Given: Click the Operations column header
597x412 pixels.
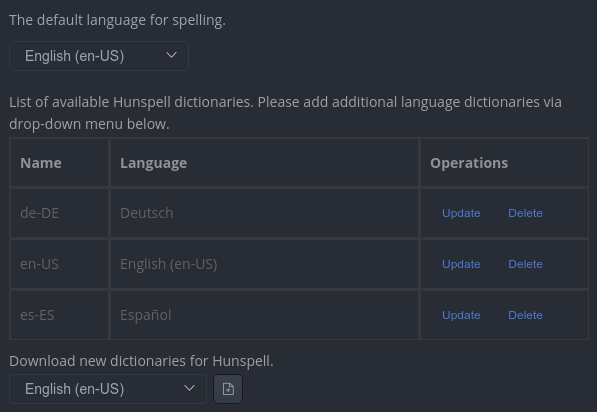Looking at the screenshot, I should point(504,163).
